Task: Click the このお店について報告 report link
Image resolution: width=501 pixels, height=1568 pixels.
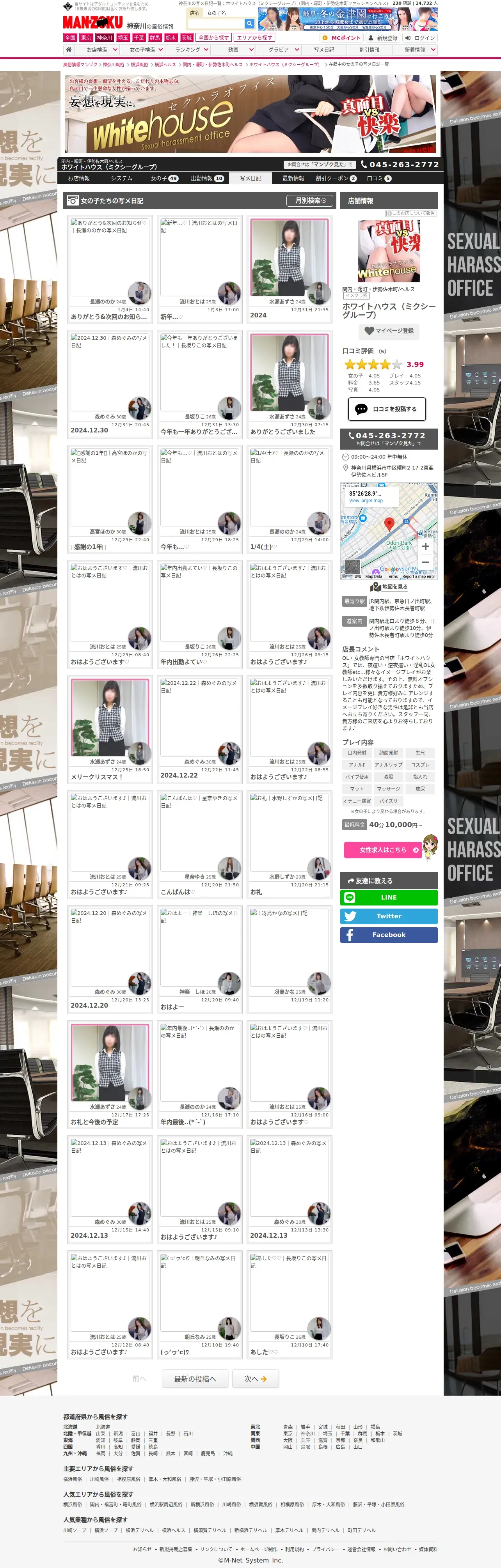Action: [x=411, y=214]
